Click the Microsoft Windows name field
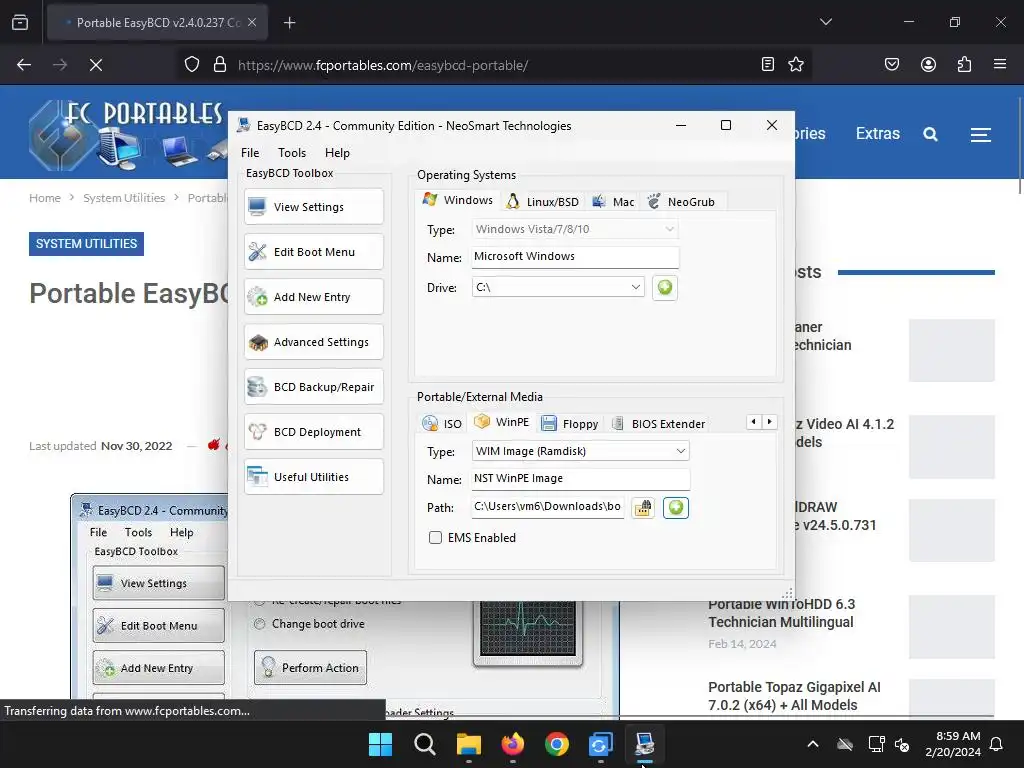Image resolution: width=1024 pixels, height=768 pixels. pyautogui.click(x=575, y=257)
